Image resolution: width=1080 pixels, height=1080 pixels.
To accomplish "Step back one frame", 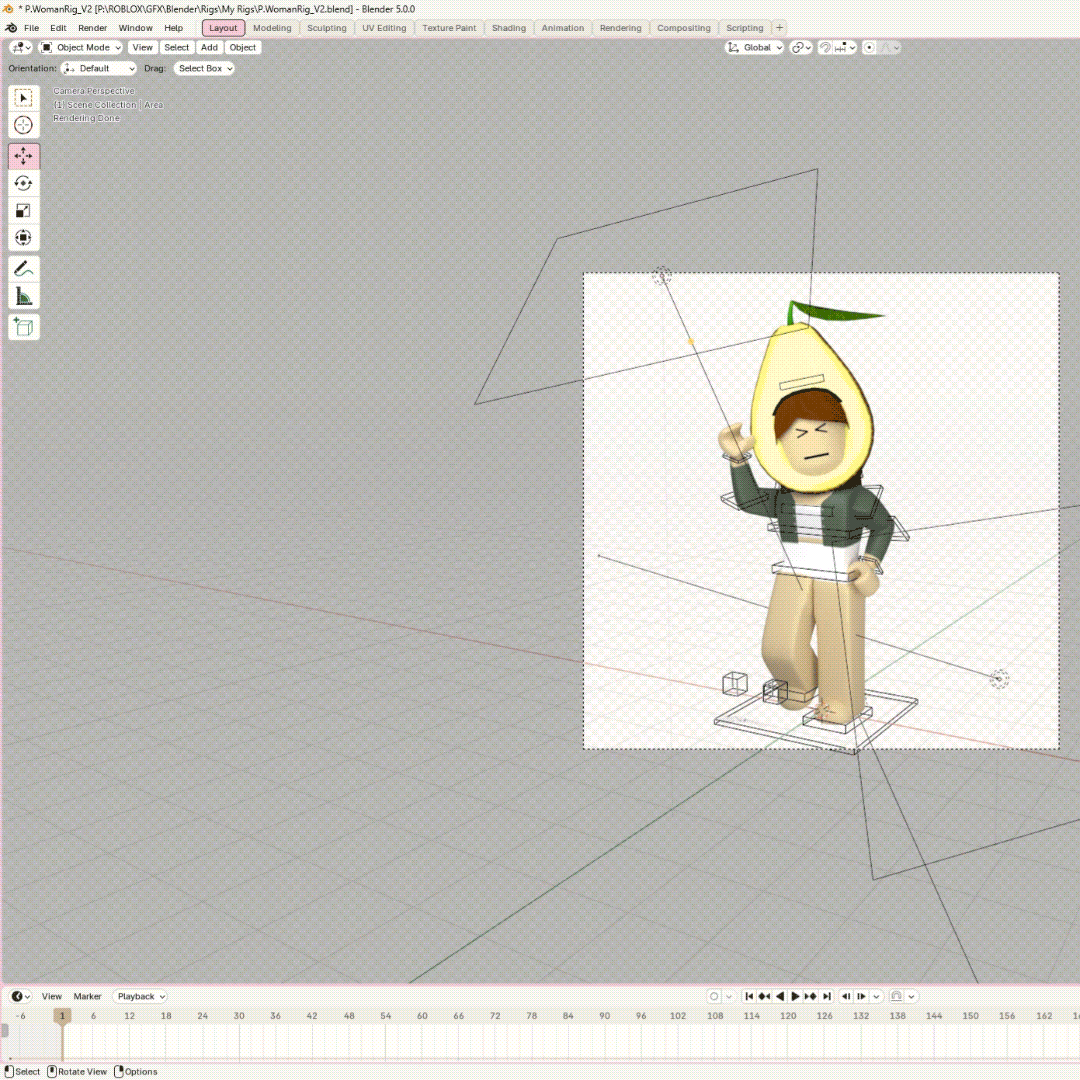I will (846, 996).
